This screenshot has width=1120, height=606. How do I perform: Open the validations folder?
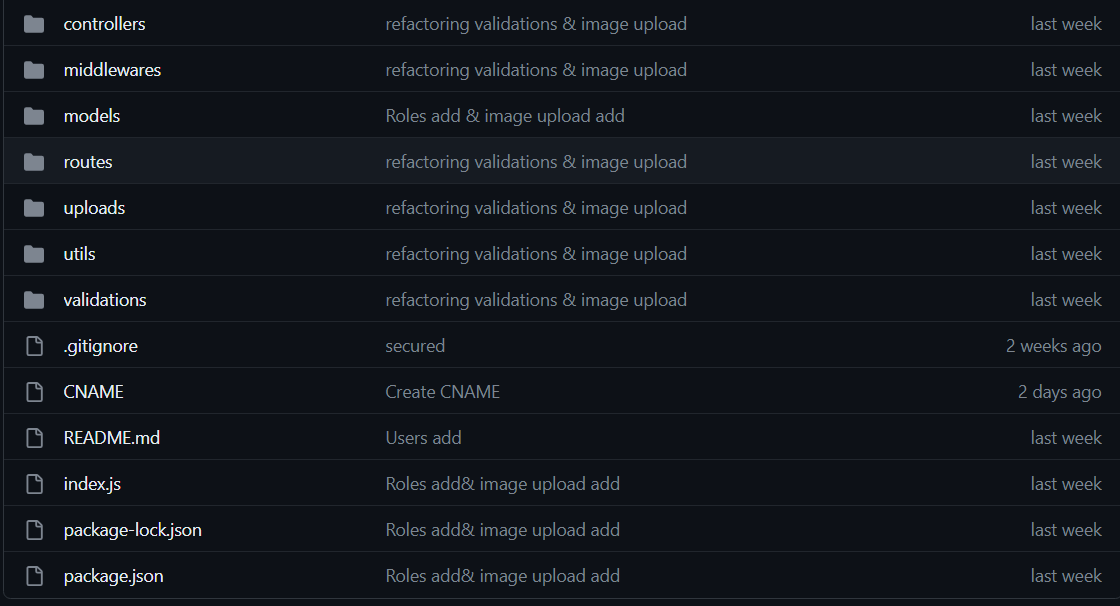click(105, 300)
